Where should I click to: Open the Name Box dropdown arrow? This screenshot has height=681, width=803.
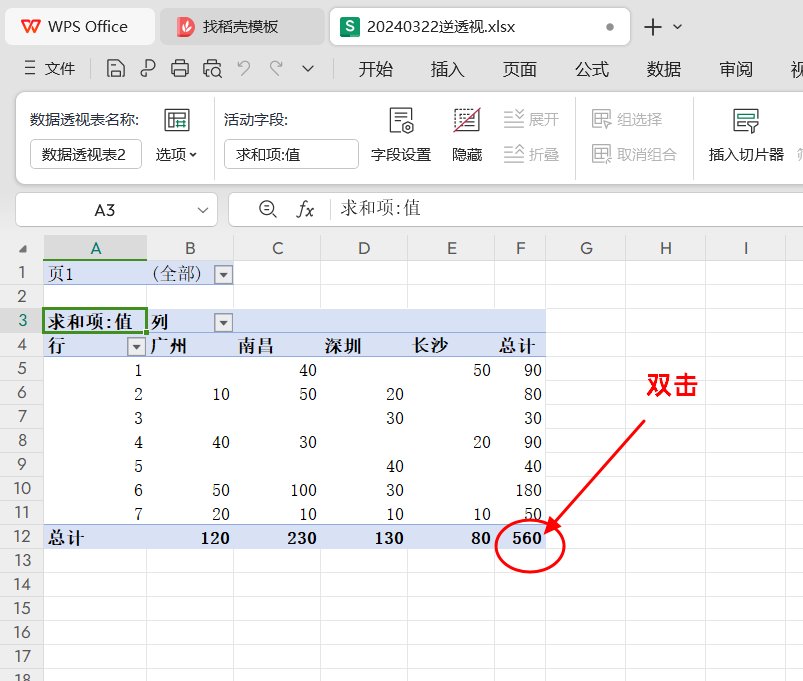(x=203, y=210)
